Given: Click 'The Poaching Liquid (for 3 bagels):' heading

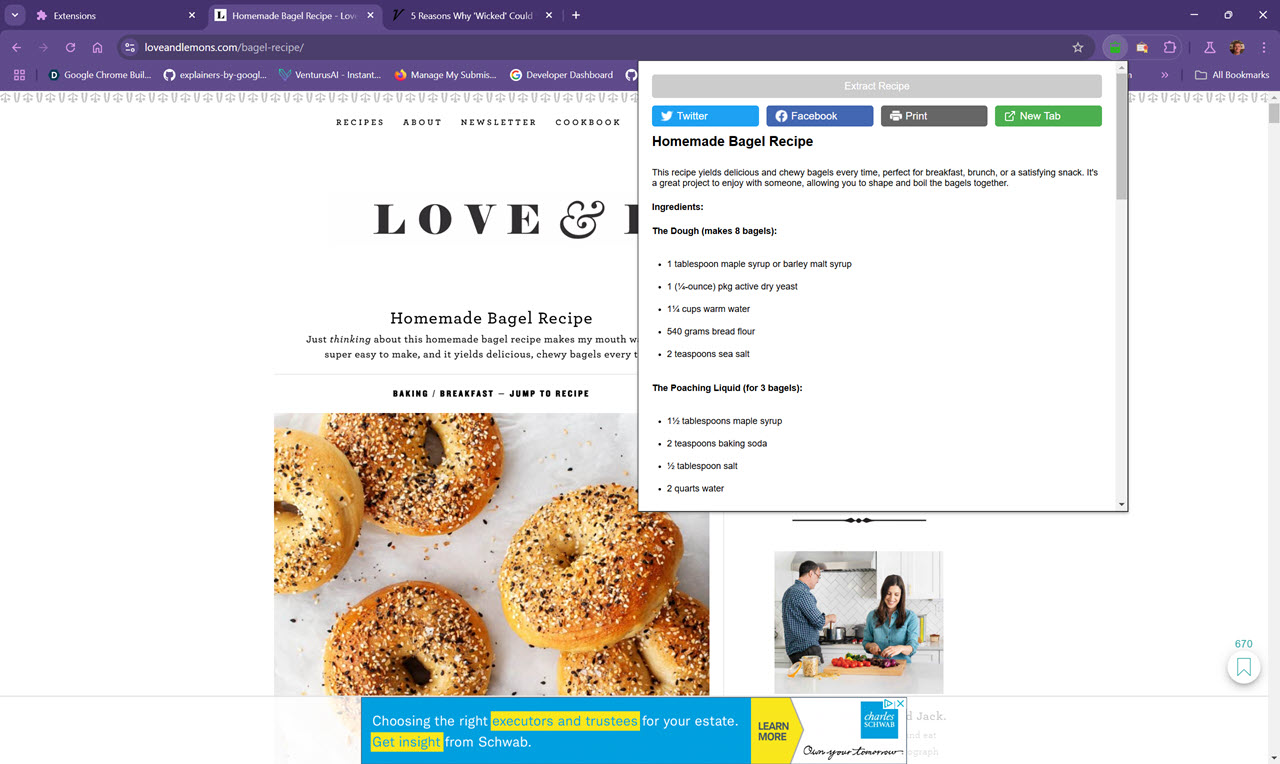Looking at the screenshot, I should coord(727,388).
